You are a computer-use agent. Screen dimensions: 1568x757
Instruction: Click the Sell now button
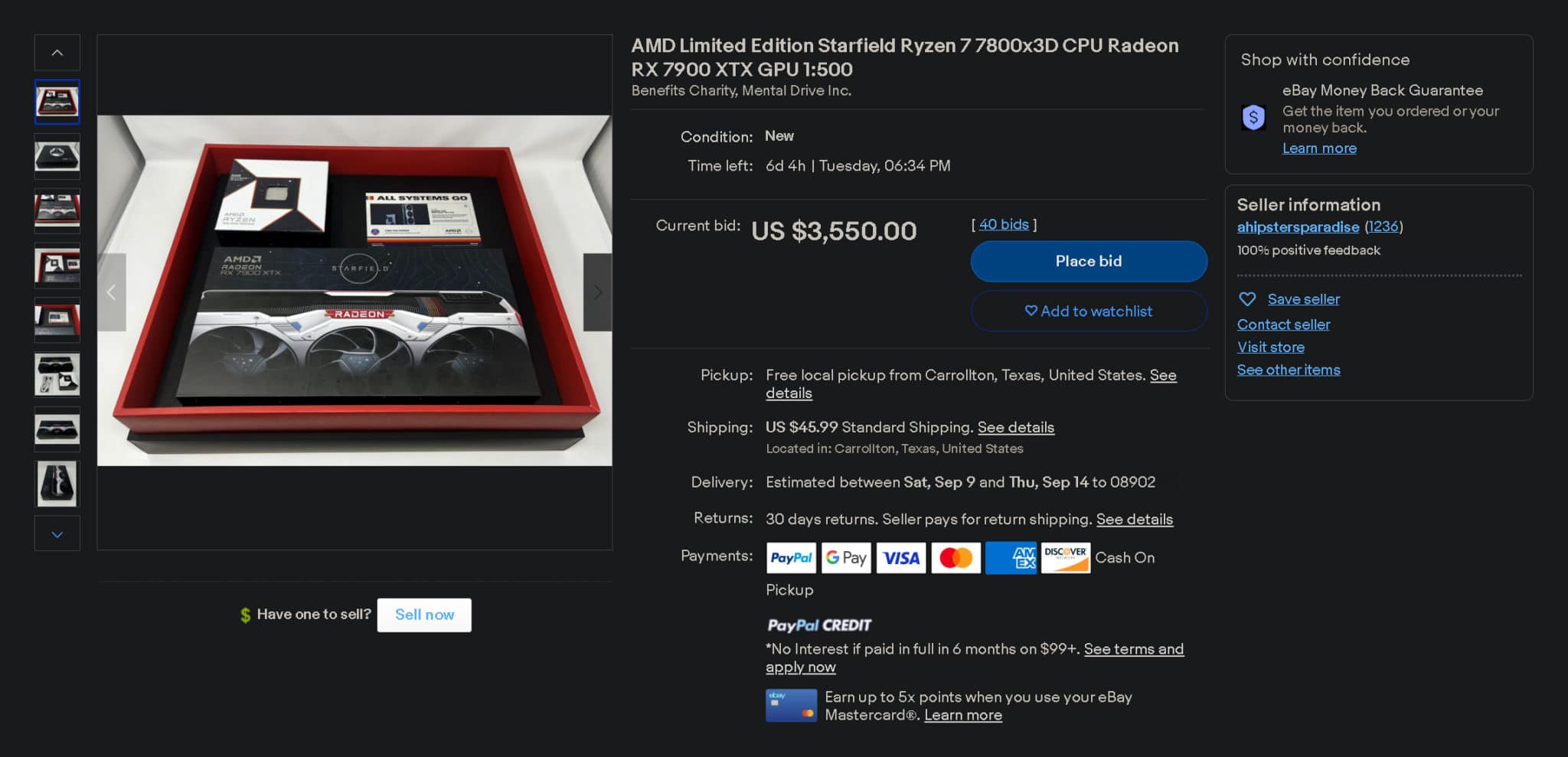coord(423,615)
